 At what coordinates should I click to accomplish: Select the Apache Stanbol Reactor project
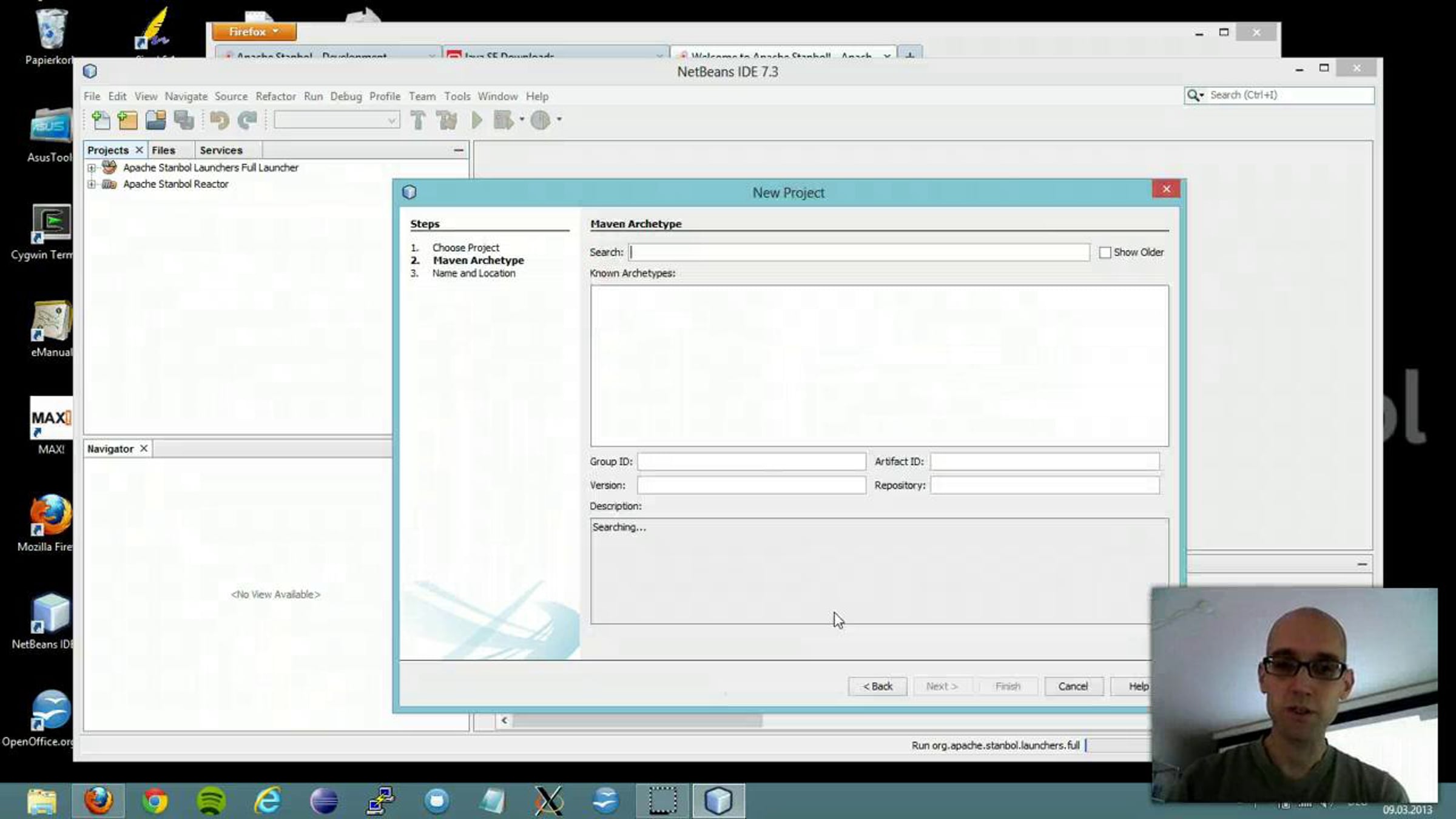point(176,184)
